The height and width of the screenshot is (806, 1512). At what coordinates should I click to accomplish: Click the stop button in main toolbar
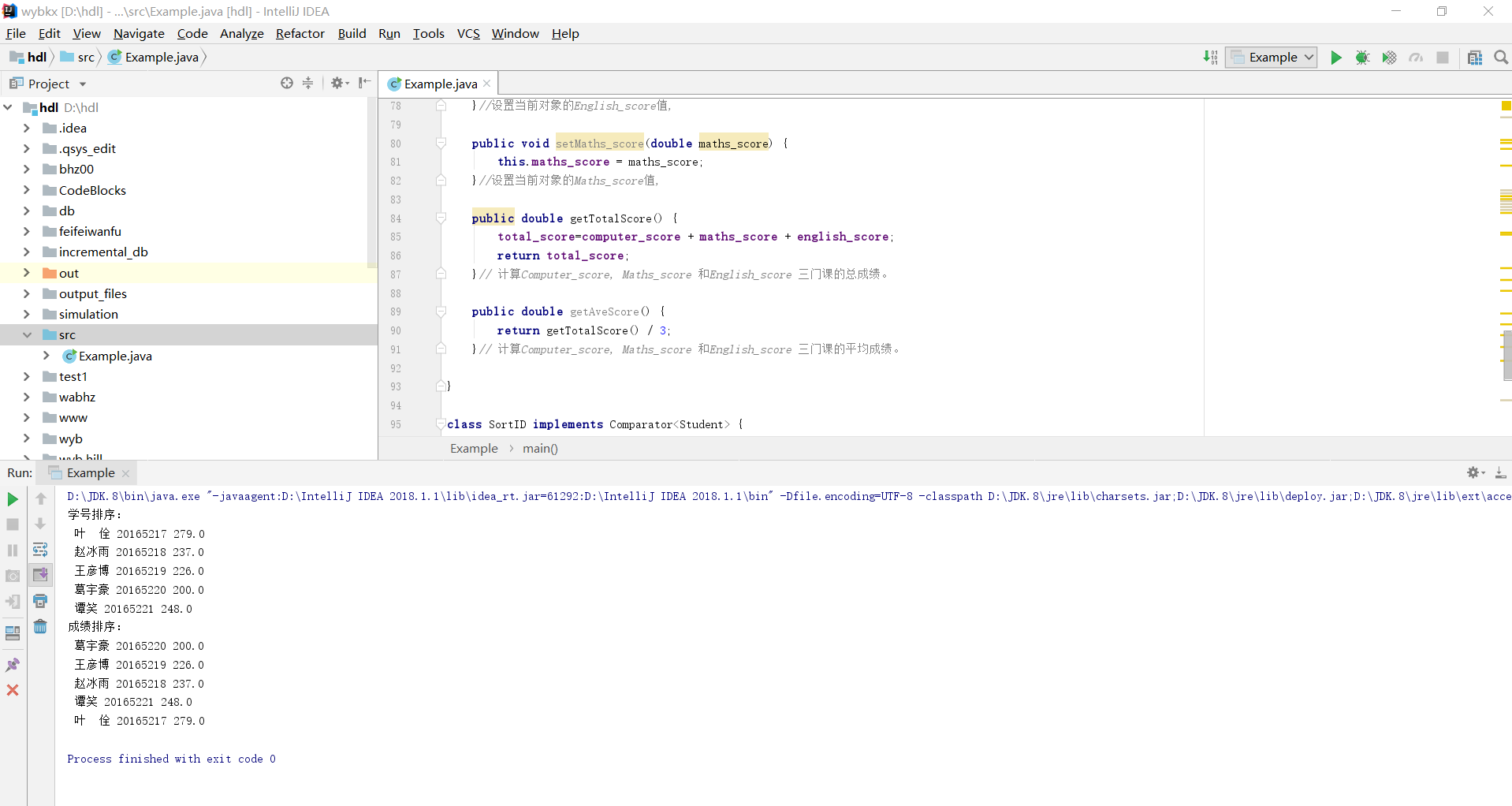click(1443, 58)
